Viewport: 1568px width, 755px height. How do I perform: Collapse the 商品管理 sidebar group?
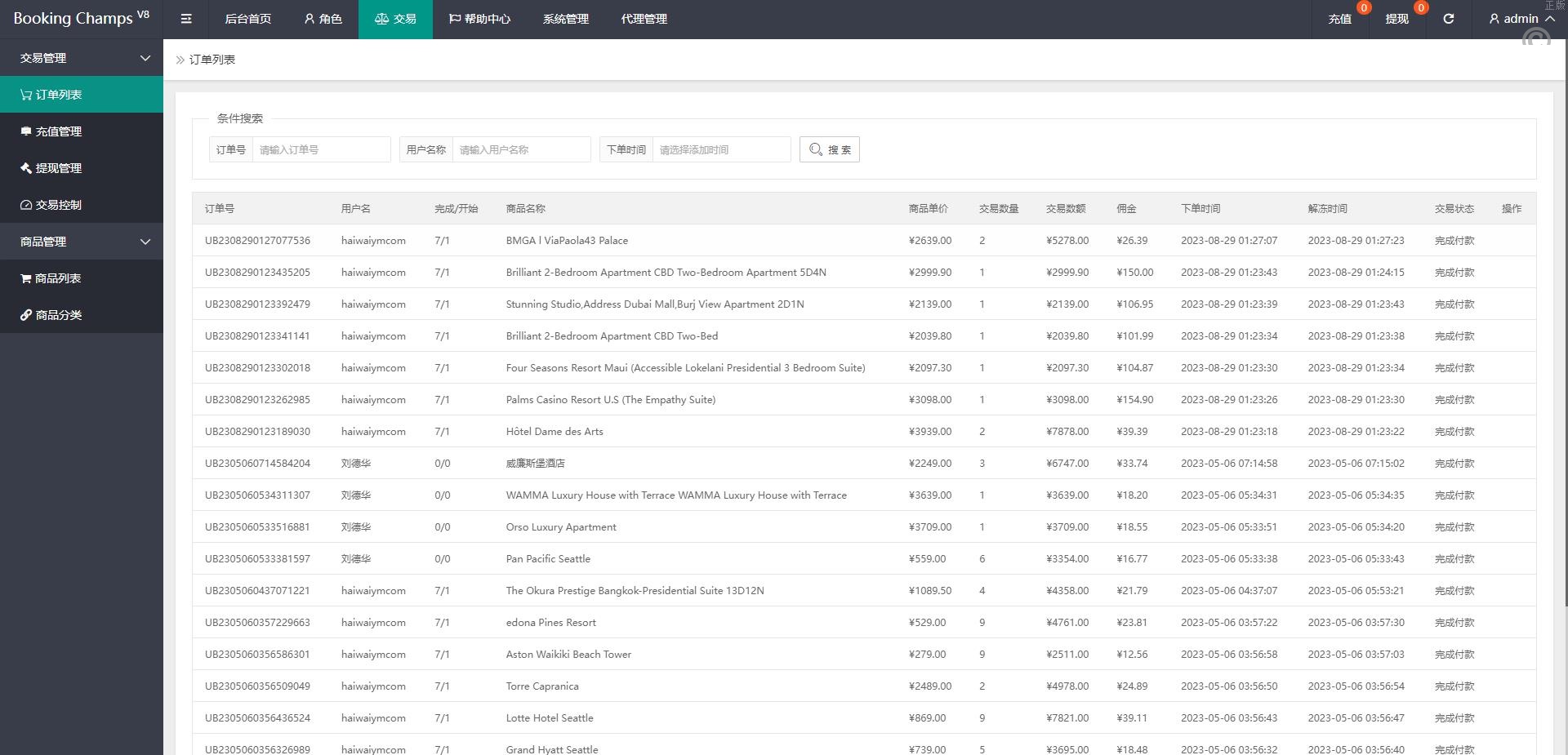pyautogui.click(x=82, y=242)
